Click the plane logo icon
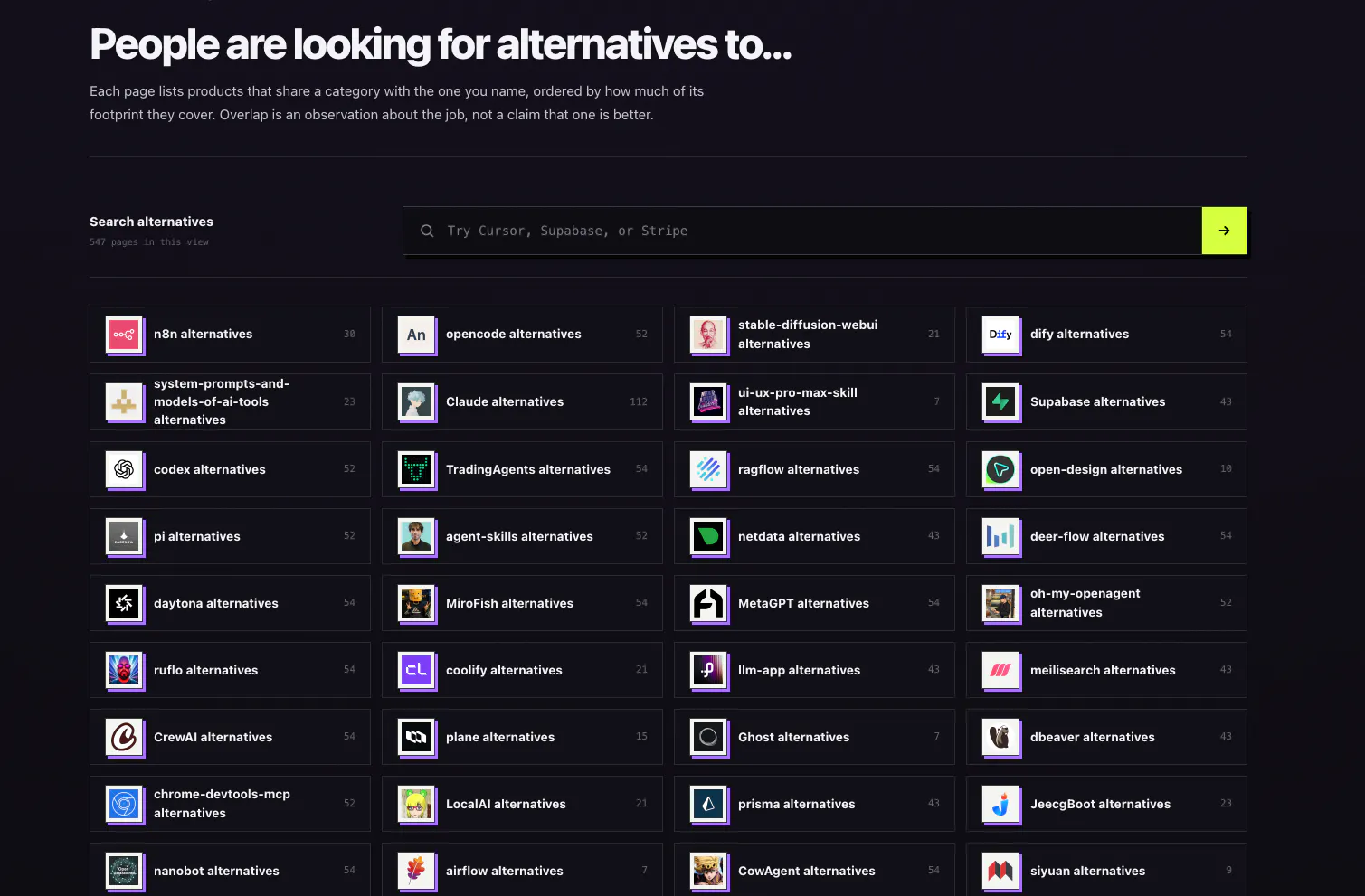The height and width of the screenshot is (896, 1365). pos(416,737)
